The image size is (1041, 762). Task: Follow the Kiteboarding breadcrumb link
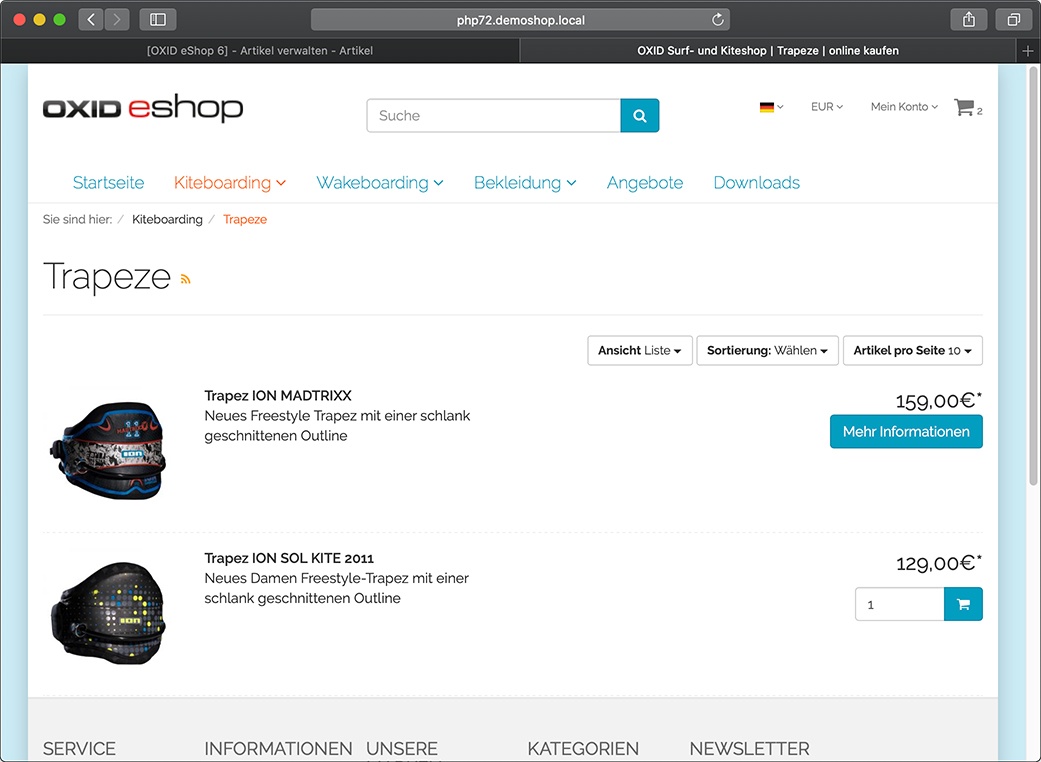click(167, 220)
